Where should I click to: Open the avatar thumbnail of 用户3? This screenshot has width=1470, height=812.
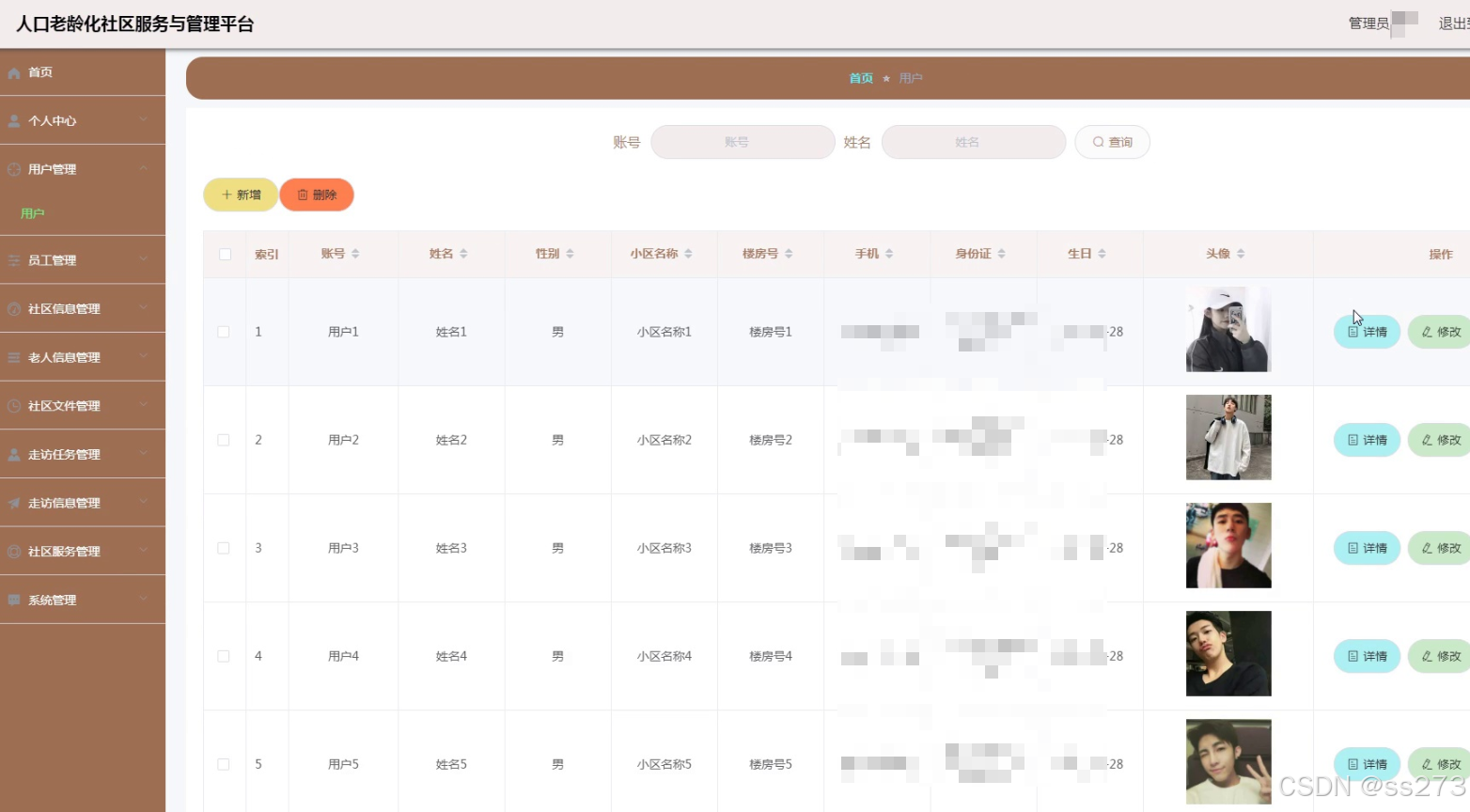(1228, 545)
